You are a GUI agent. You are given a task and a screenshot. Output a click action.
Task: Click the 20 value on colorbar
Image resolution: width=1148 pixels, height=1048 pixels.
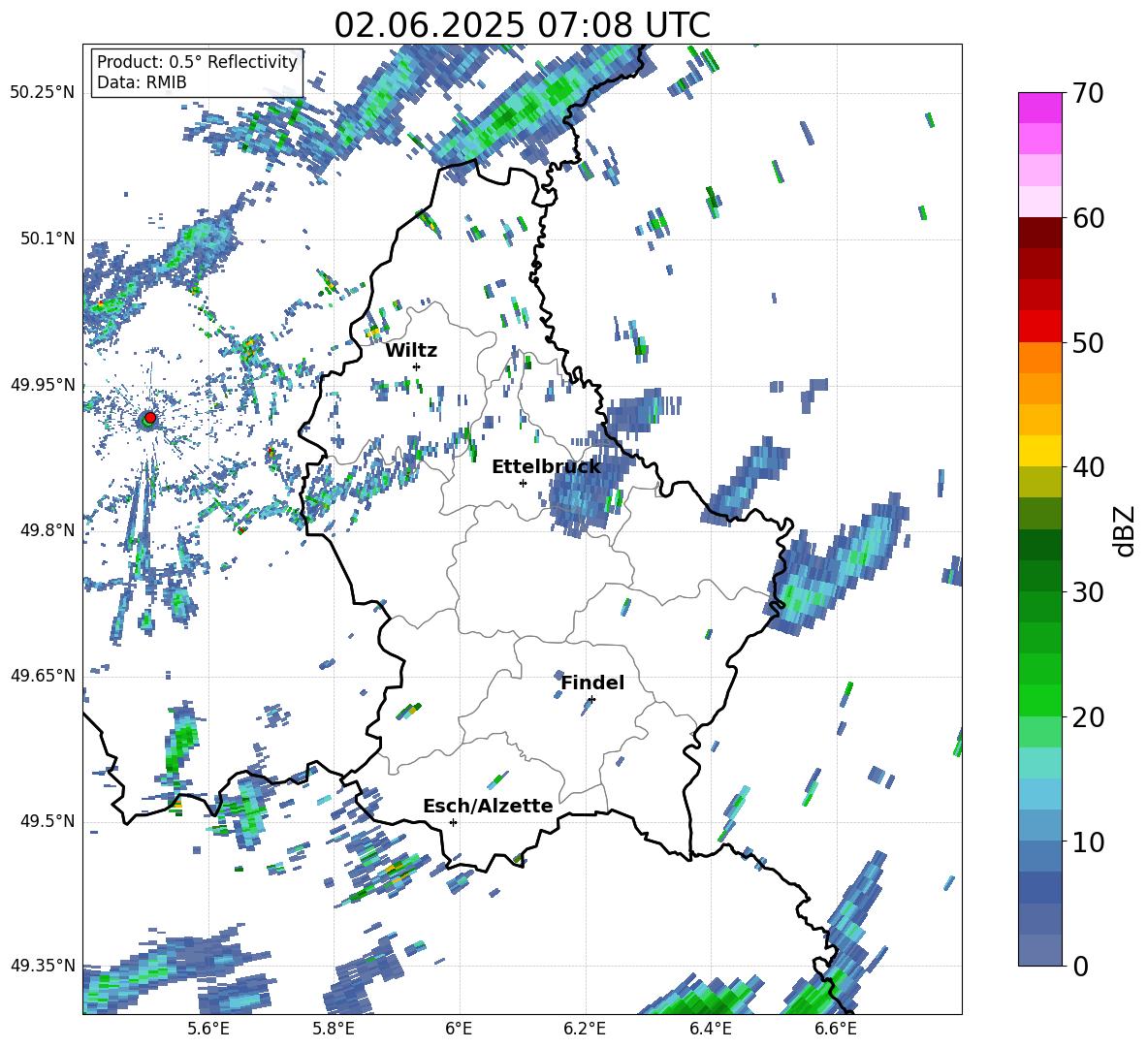[x=1087, y=717]
